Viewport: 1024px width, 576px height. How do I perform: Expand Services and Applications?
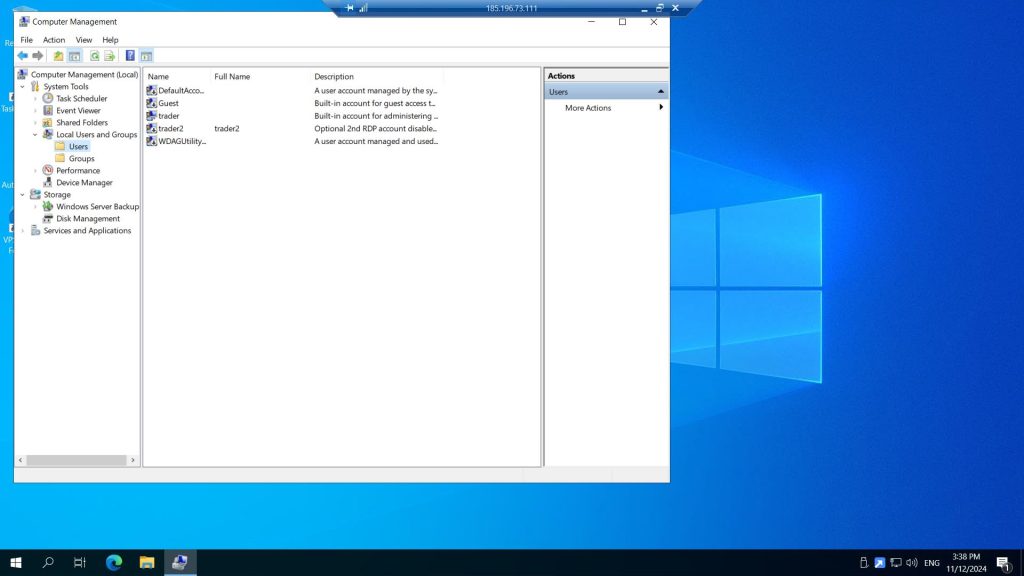[23, 231]
